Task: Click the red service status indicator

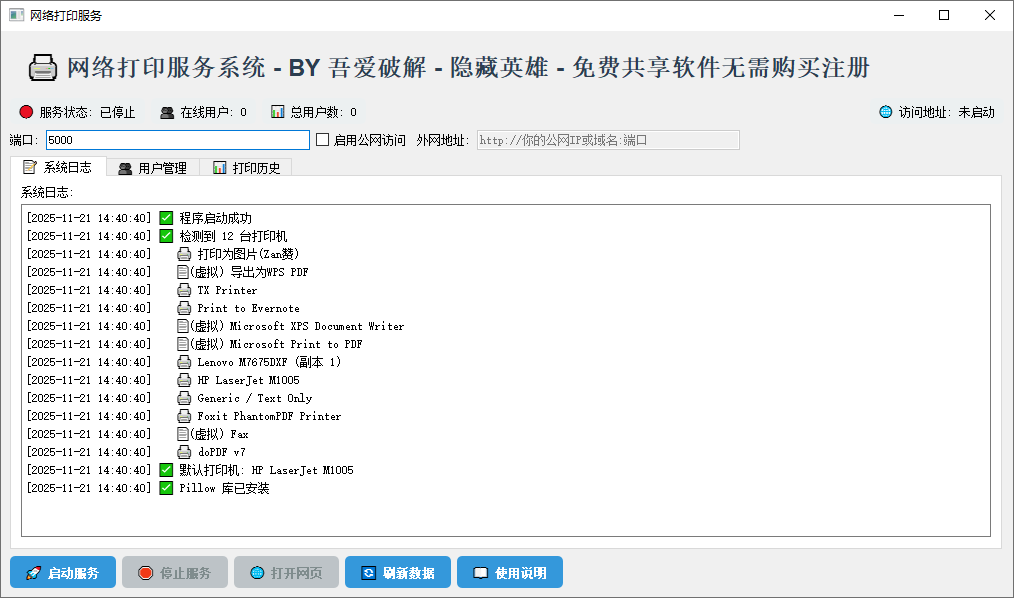Action: 26,112
